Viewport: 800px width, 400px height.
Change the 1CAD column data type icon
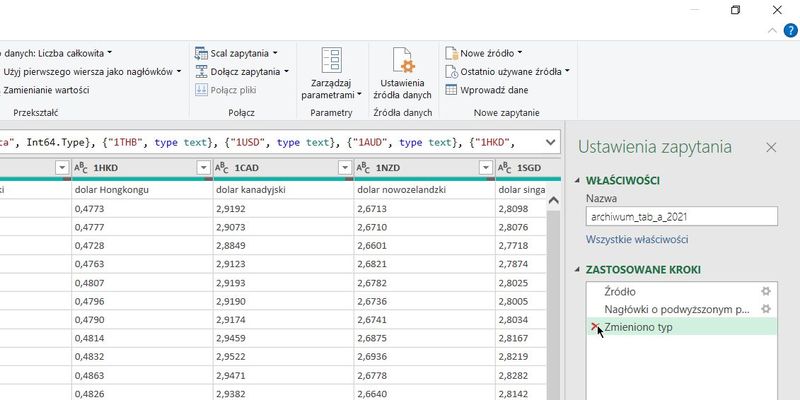pyautogui.click(x=223, y=167)
